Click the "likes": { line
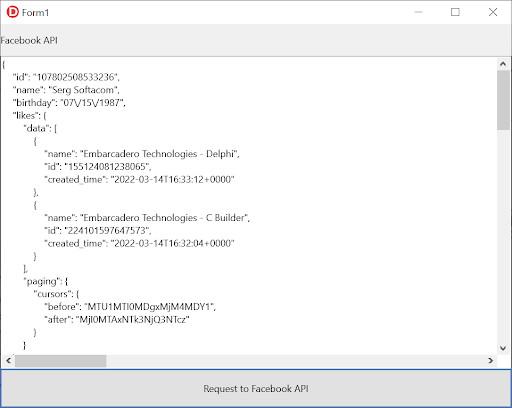 pyautogui.click(x=30, y=115)
